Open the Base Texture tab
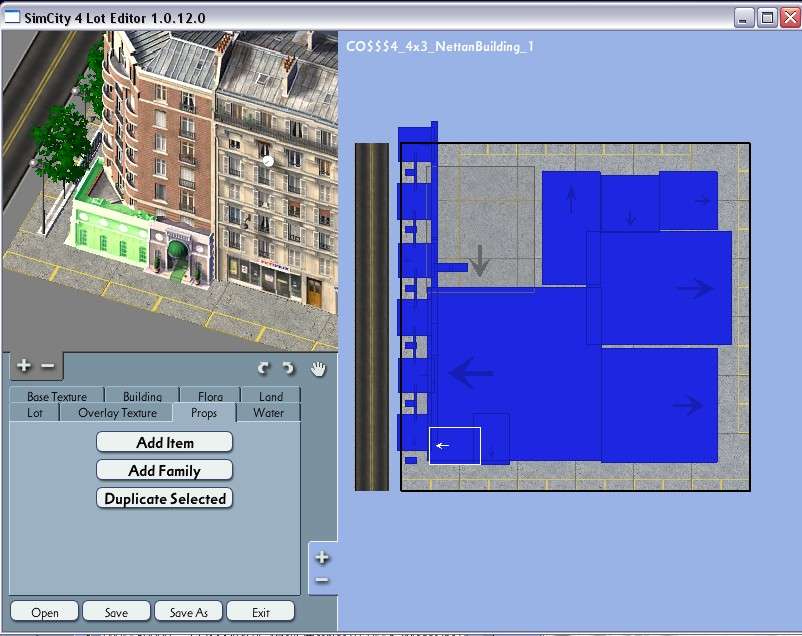 tap(57, 396)
